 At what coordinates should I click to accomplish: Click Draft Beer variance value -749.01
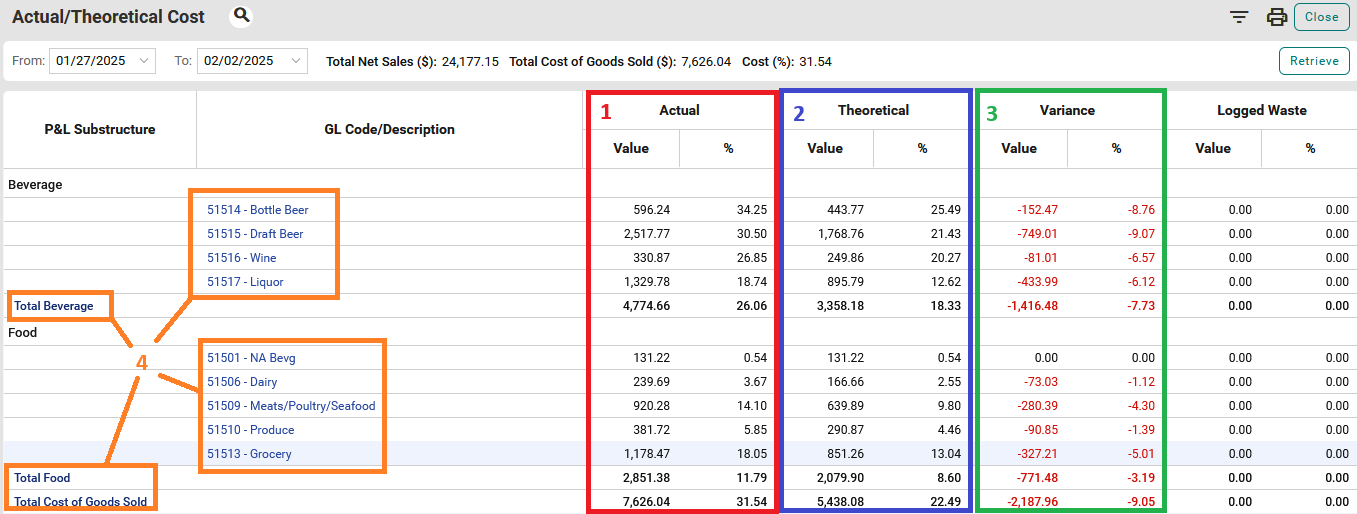1037,234
